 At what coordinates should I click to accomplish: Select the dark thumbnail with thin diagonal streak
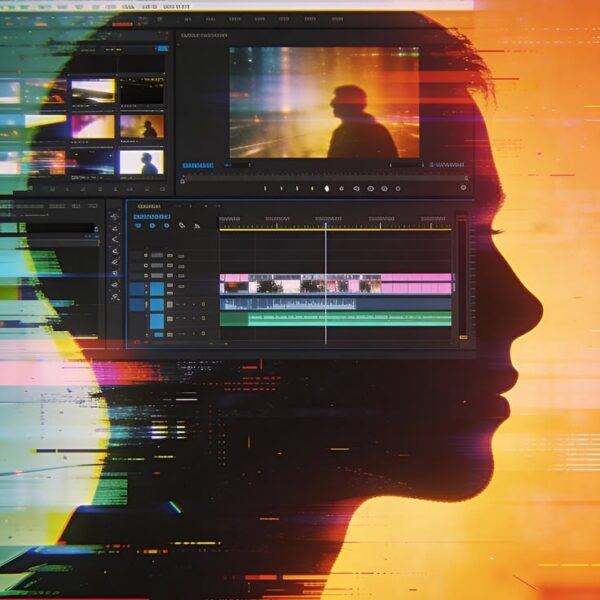142,91
